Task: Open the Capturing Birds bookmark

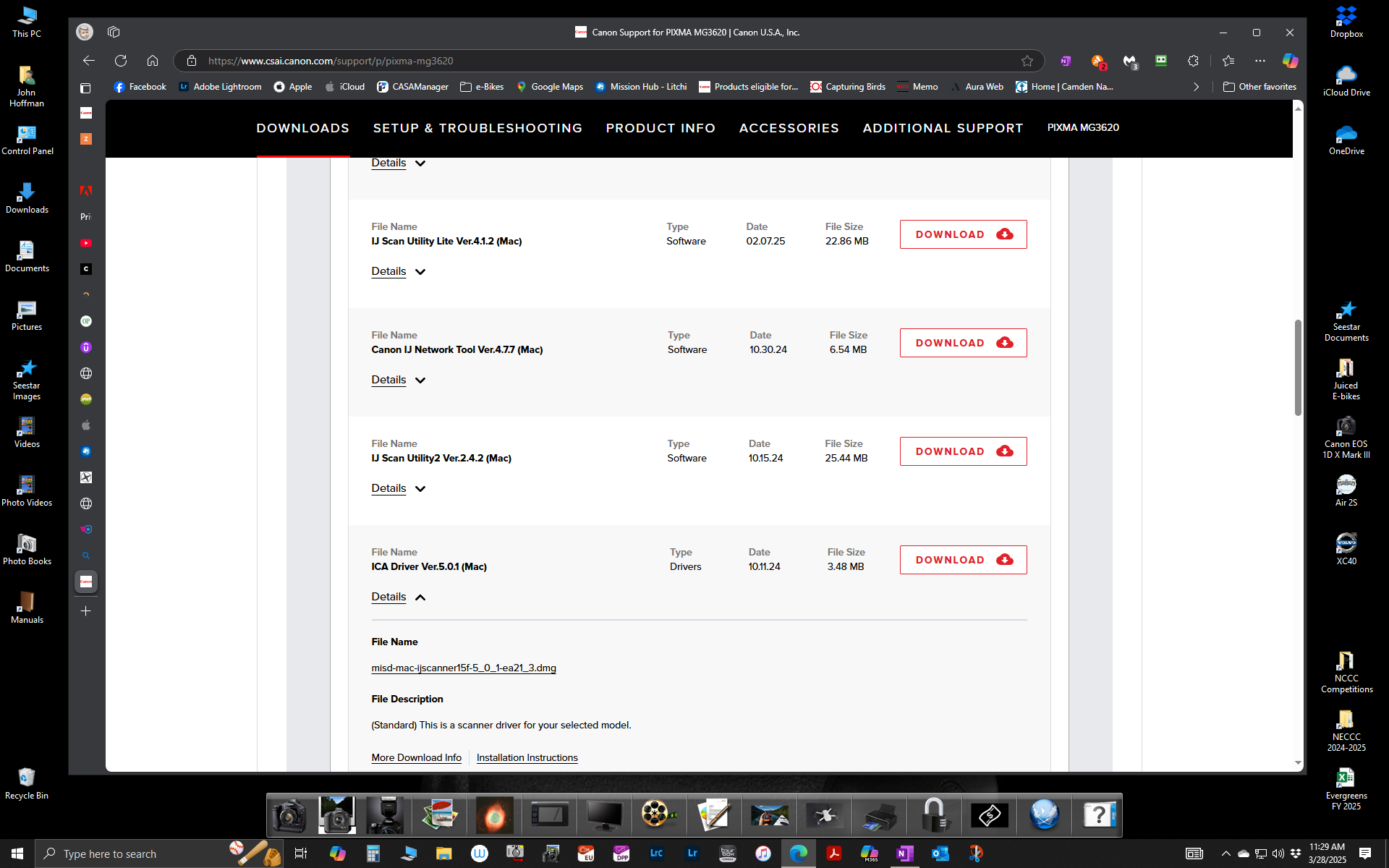Action: 848,87
